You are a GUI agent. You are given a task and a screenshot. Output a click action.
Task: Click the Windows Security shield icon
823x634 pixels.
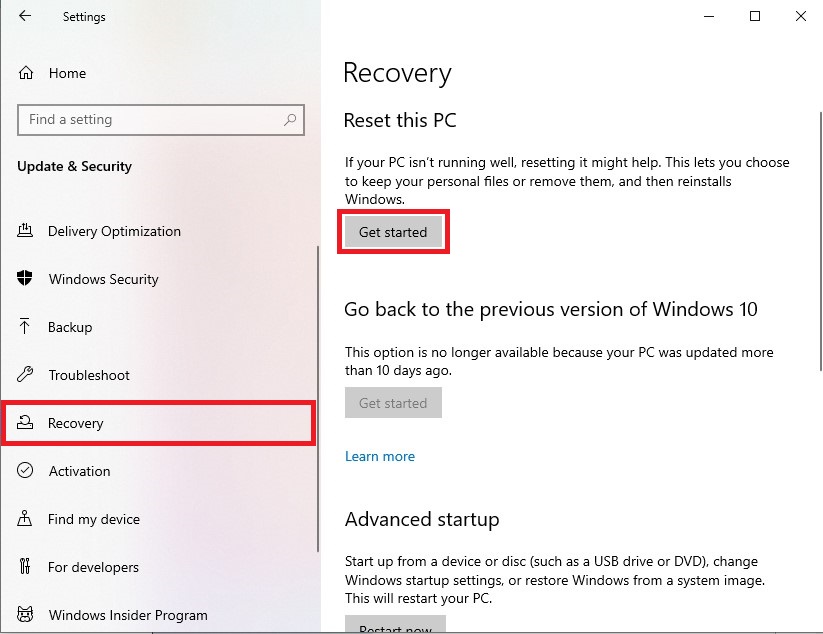[25, 278]
